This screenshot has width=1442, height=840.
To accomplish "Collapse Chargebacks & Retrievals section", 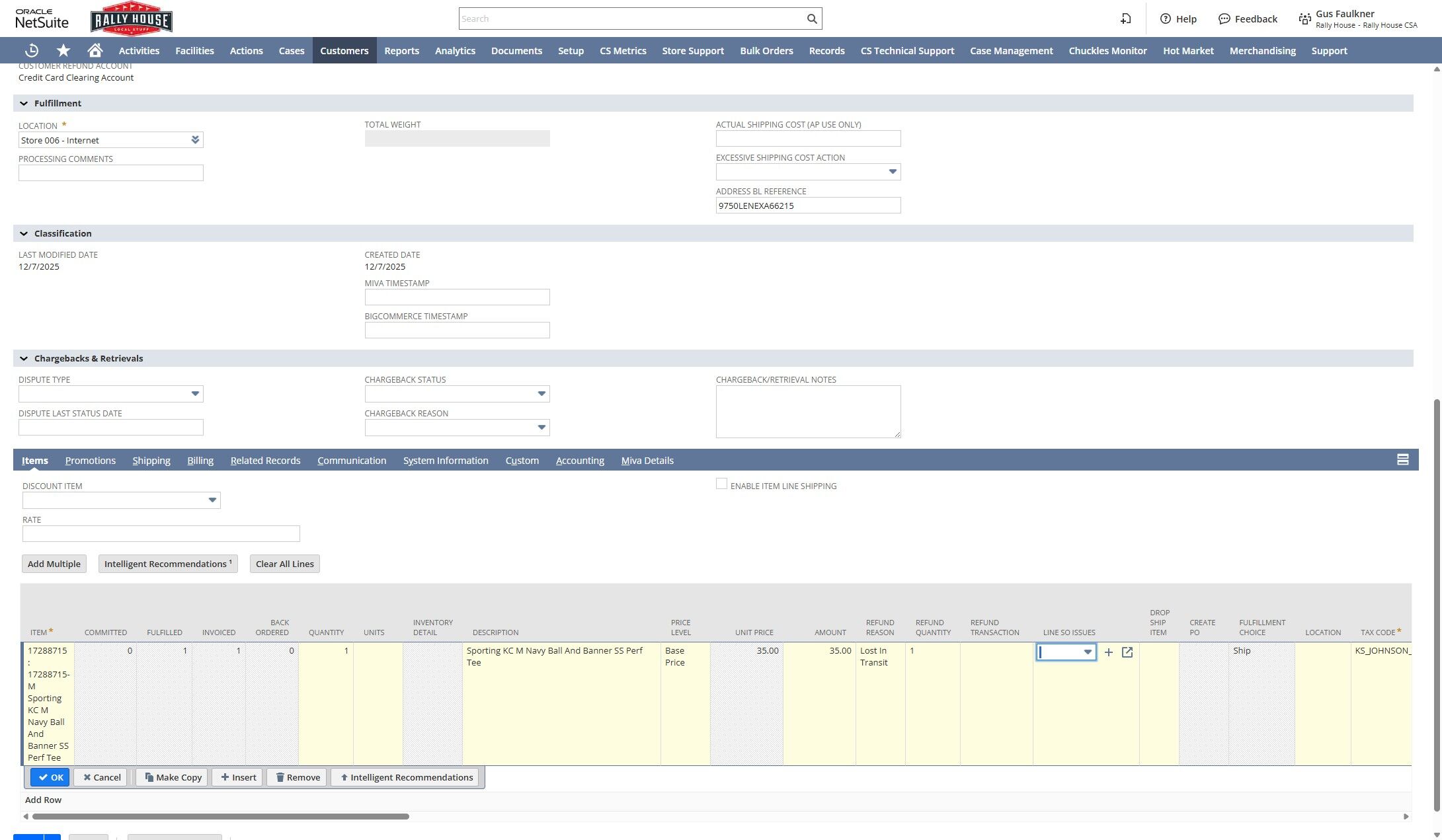I will click(x=24, y=358).
